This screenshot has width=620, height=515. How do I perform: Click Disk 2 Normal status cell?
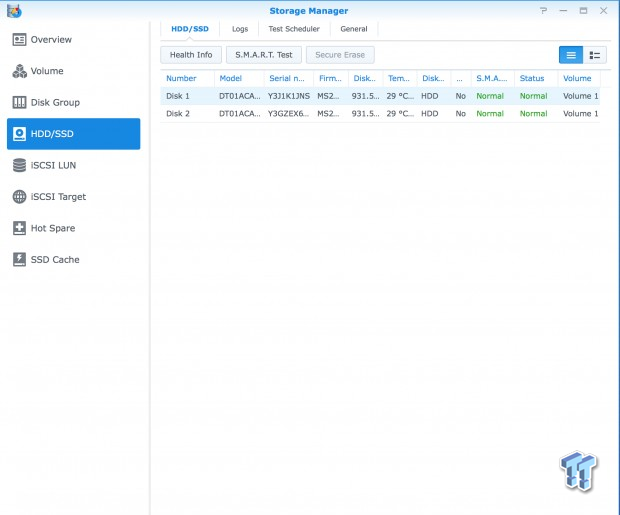point(533,114)
